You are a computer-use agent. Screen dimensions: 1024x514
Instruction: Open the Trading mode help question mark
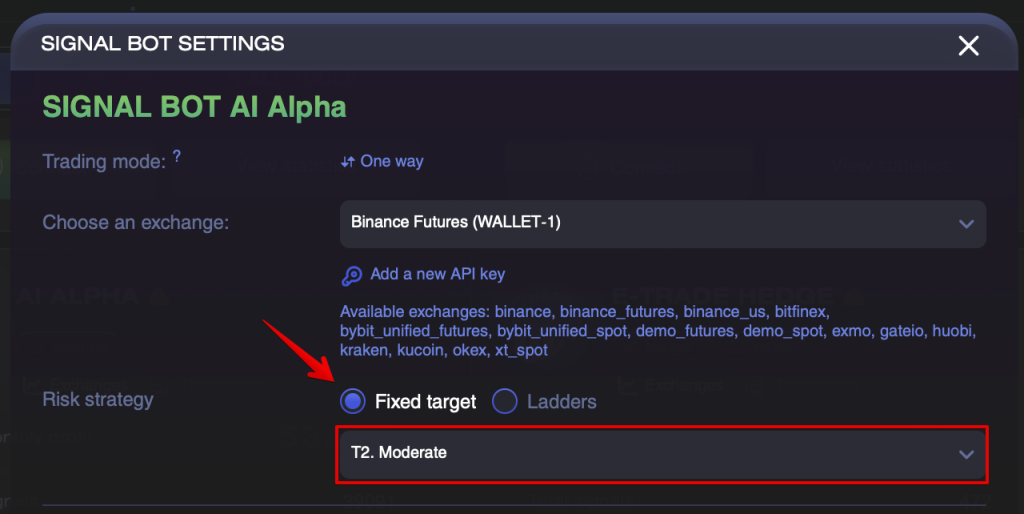click(176, 156)
